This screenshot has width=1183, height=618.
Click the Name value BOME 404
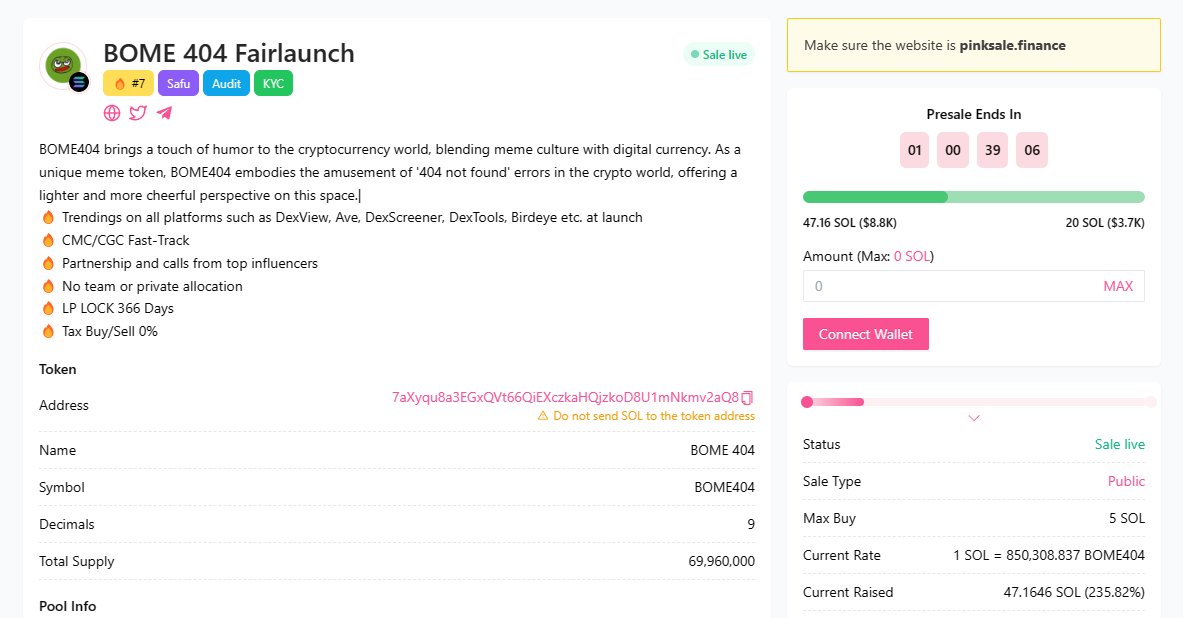tap(722, 450)
